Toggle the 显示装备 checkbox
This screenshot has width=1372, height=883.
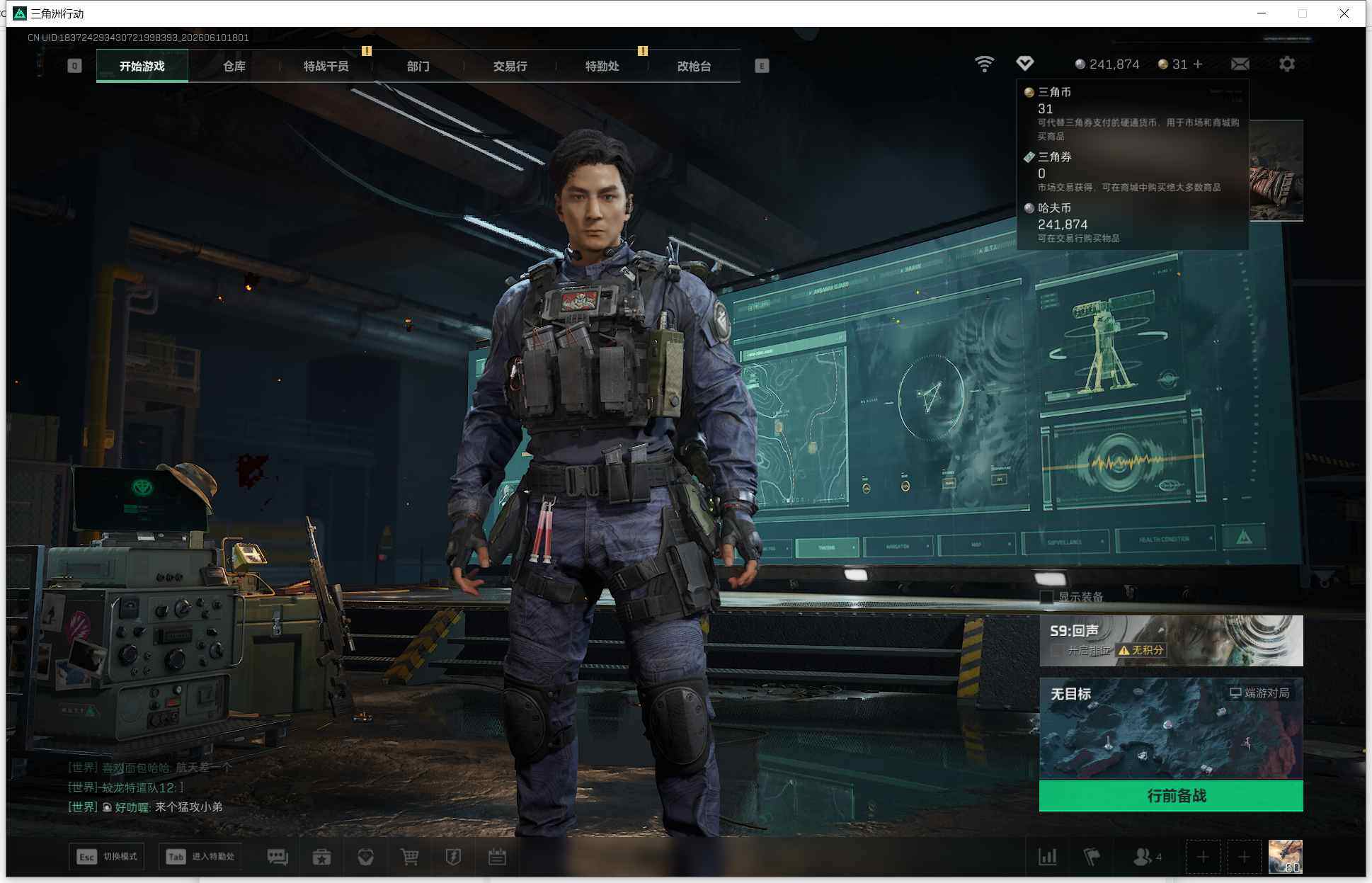[1046, 597]
